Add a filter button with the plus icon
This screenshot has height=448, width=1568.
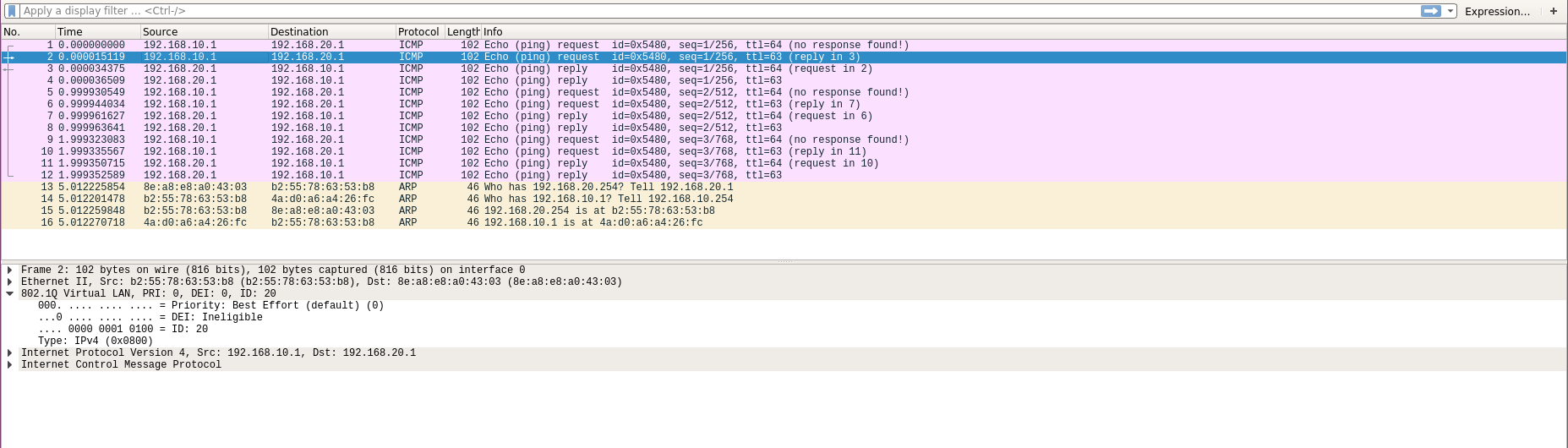1553,11
